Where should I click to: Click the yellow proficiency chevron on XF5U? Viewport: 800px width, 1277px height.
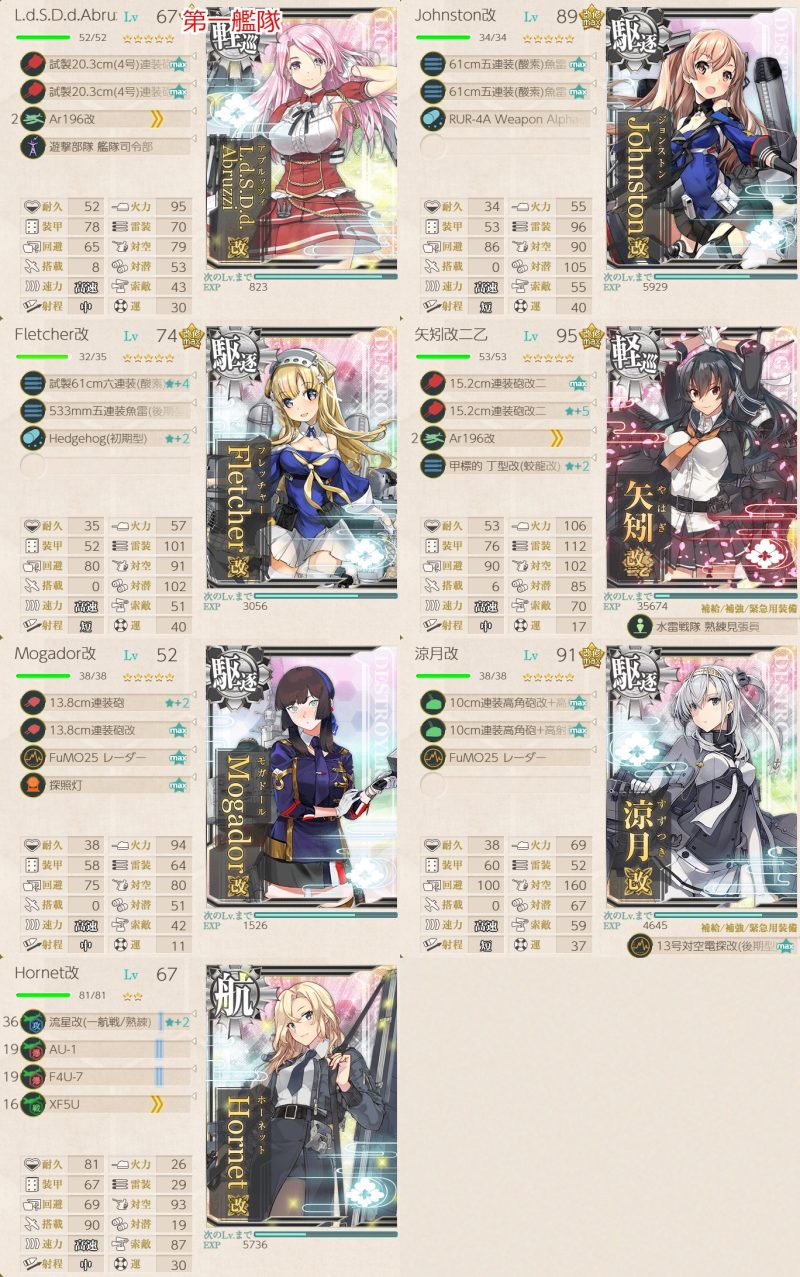pyautogui.click(x=157, y=1104)
